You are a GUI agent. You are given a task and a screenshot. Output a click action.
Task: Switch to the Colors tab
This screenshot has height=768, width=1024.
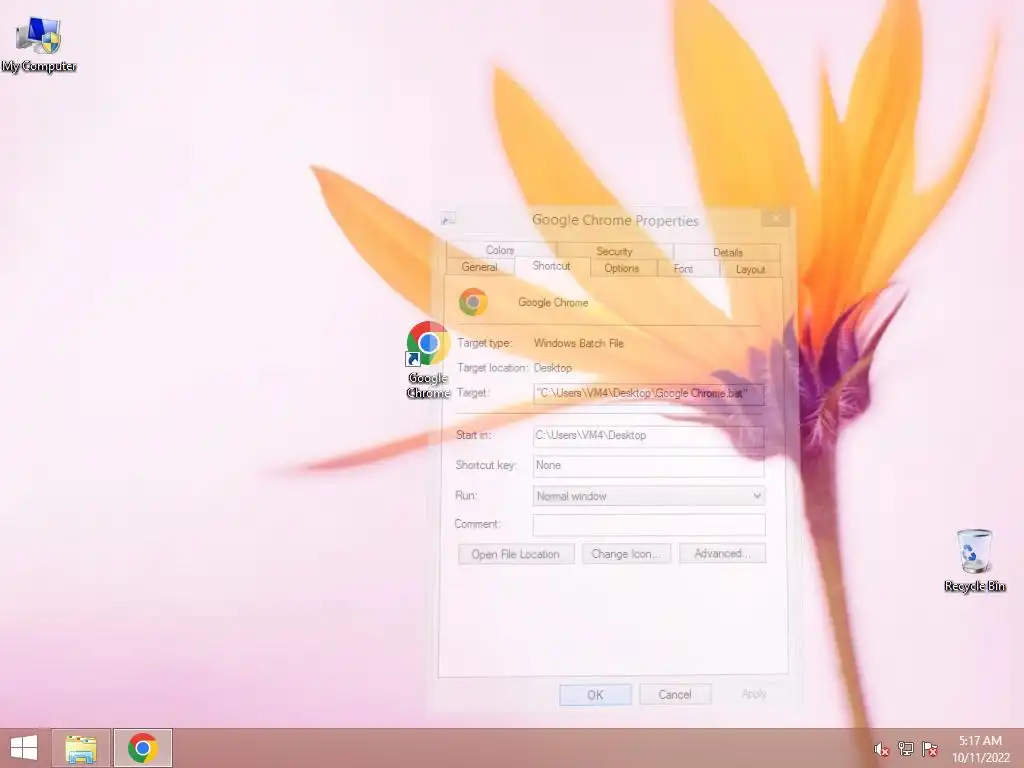tap(500, 250)
